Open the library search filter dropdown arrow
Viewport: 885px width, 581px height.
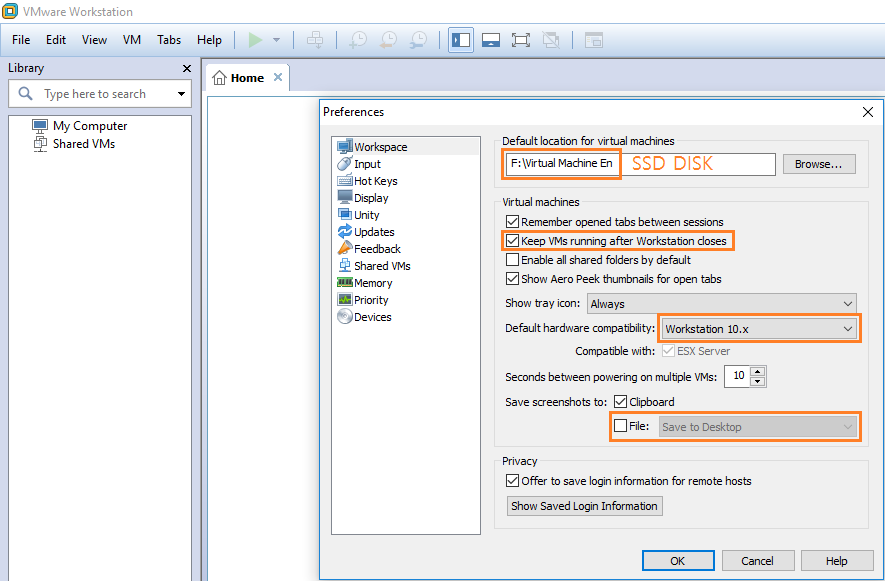tap(181, 94)
